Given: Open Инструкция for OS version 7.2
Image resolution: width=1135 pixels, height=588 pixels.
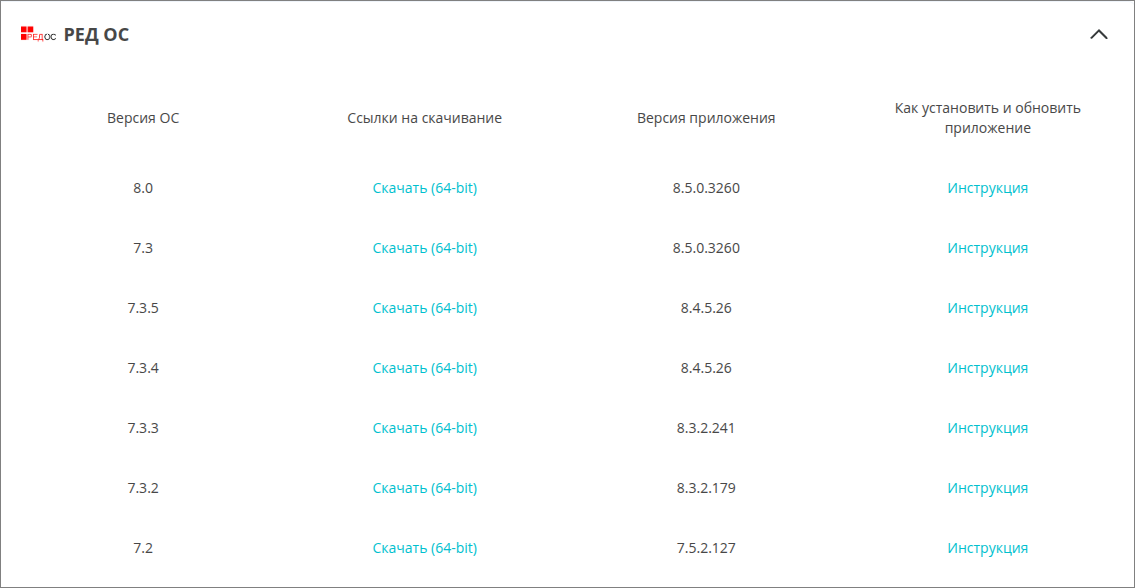Looking at the screenshot, I should tap(987, 548).
